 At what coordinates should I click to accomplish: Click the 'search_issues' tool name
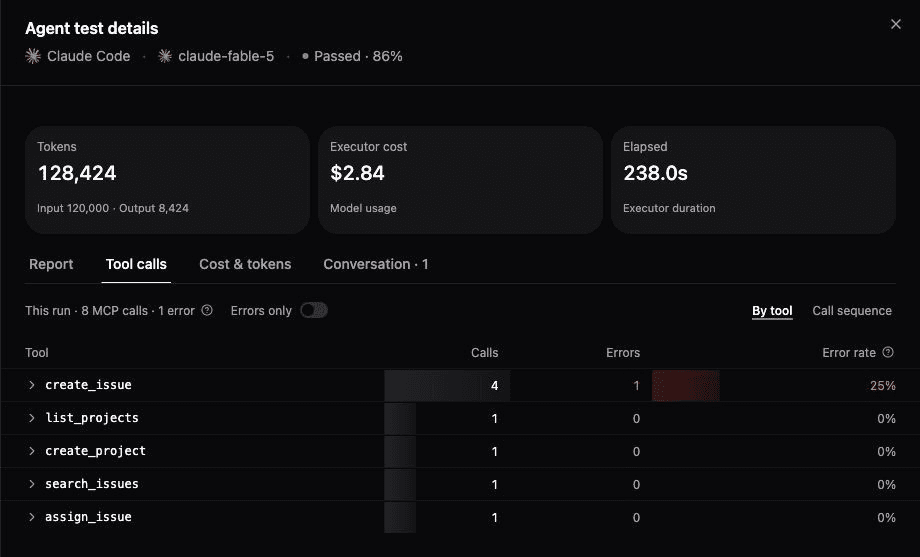click(92, 484)
